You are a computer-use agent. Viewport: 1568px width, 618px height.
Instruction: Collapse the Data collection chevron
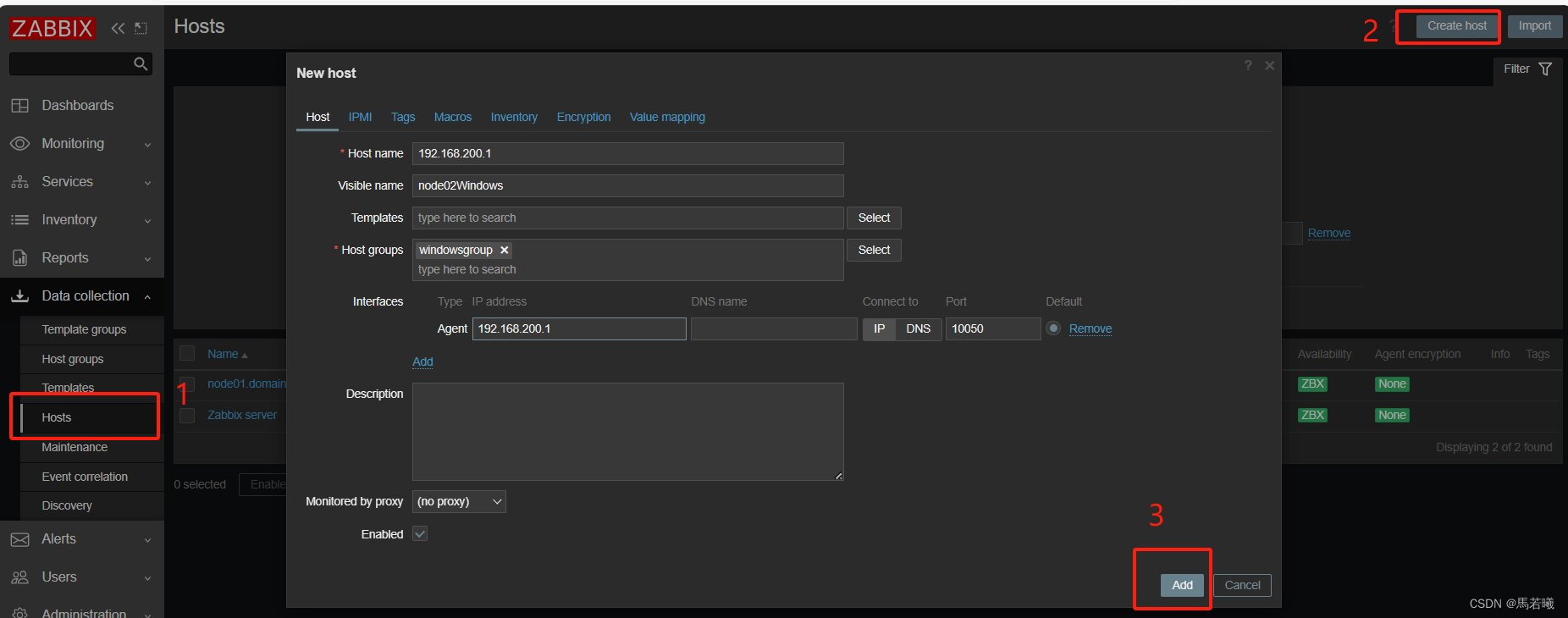pyautogui.click(x=148, y=296)
